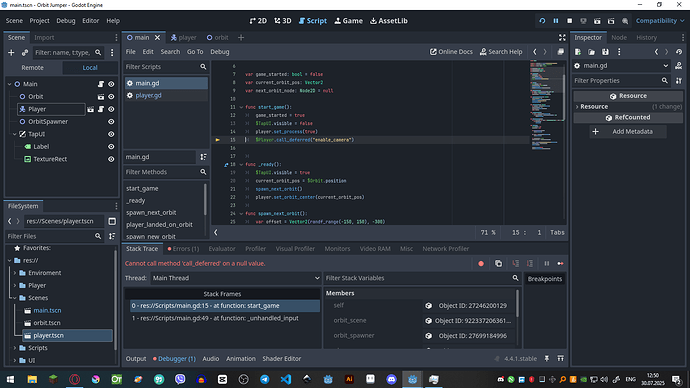The width and height of the screenshot is (690, 388).
Task: Collapse the TapUI node tree
Action: (14, 134)
